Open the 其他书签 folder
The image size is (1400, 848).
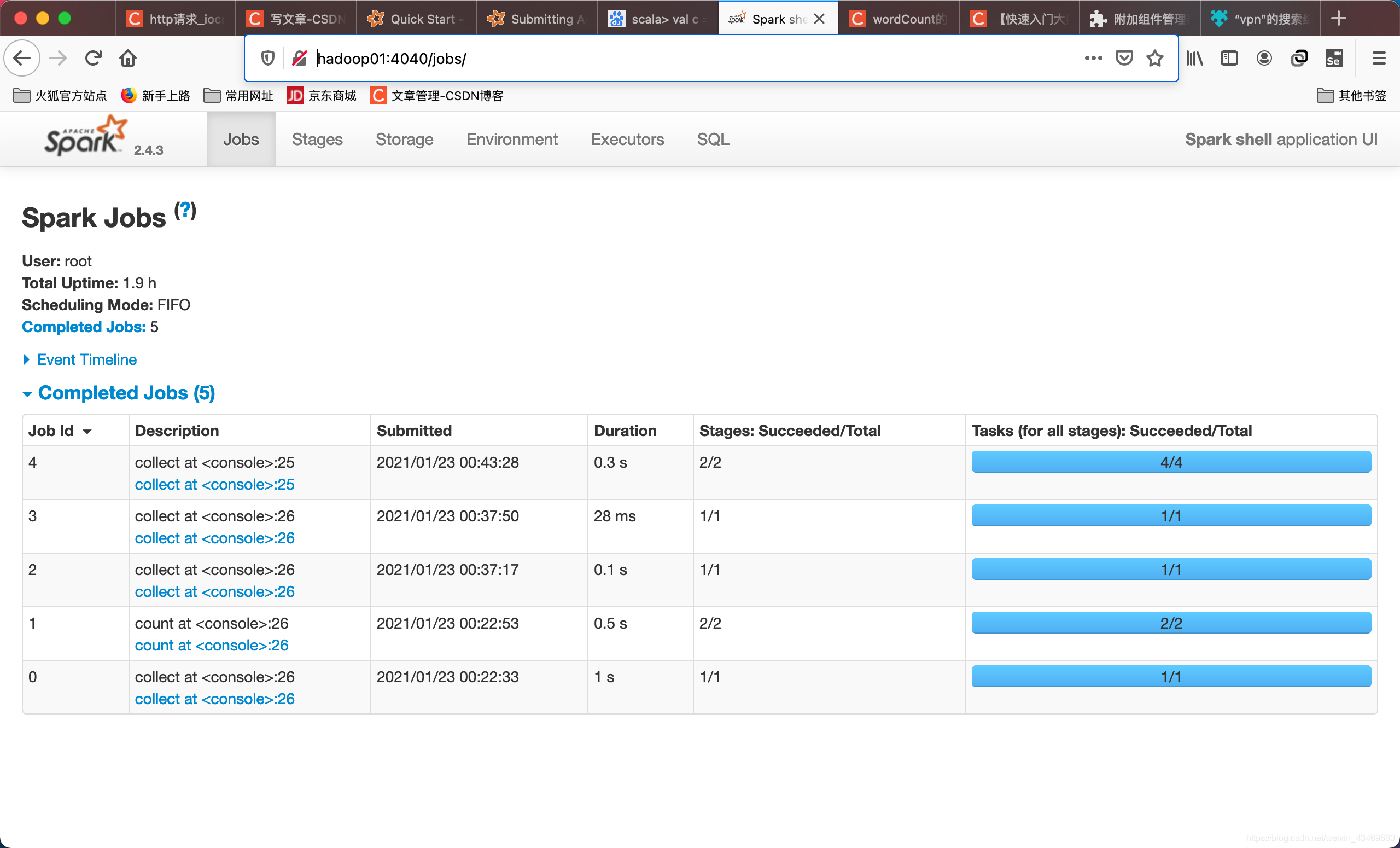point(1352,96)
